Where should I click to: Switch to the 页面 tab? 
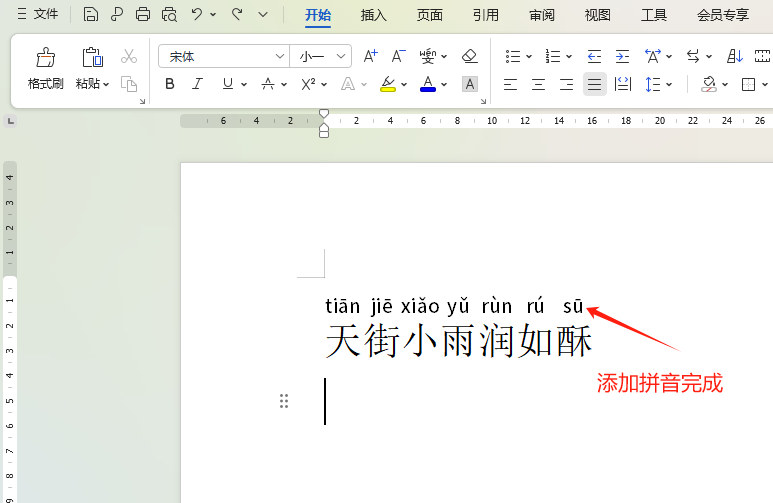[x=430, y=15]
